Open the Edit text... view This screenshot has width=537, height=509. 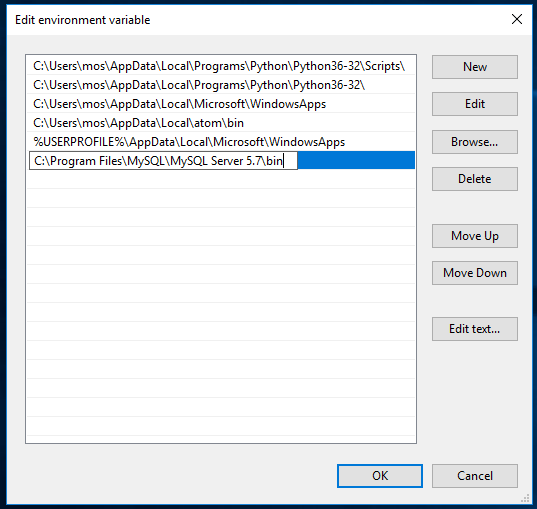click(x=475, y=329)
